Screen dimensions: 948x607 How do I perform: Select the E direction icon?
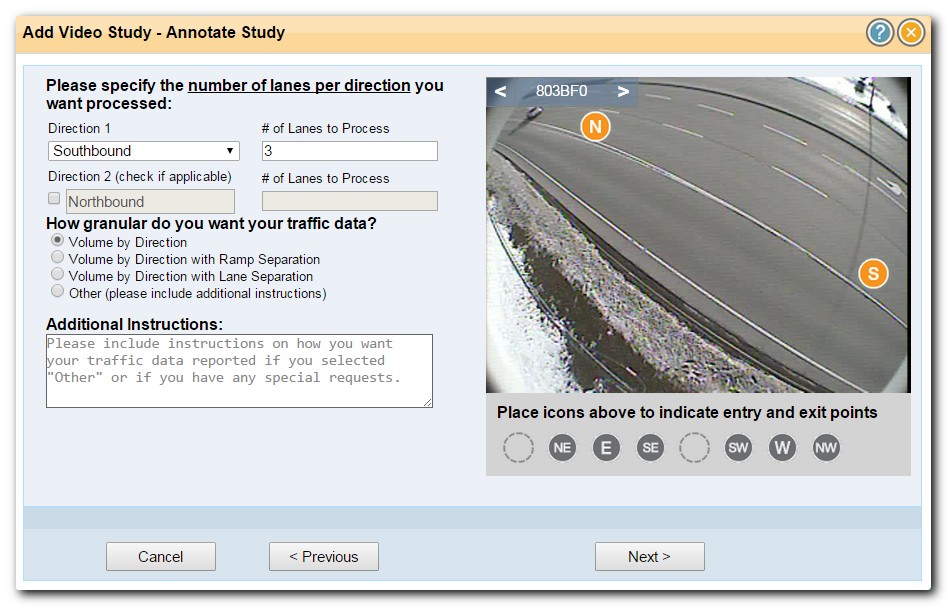pyautogui.click(x=606, y=447)
